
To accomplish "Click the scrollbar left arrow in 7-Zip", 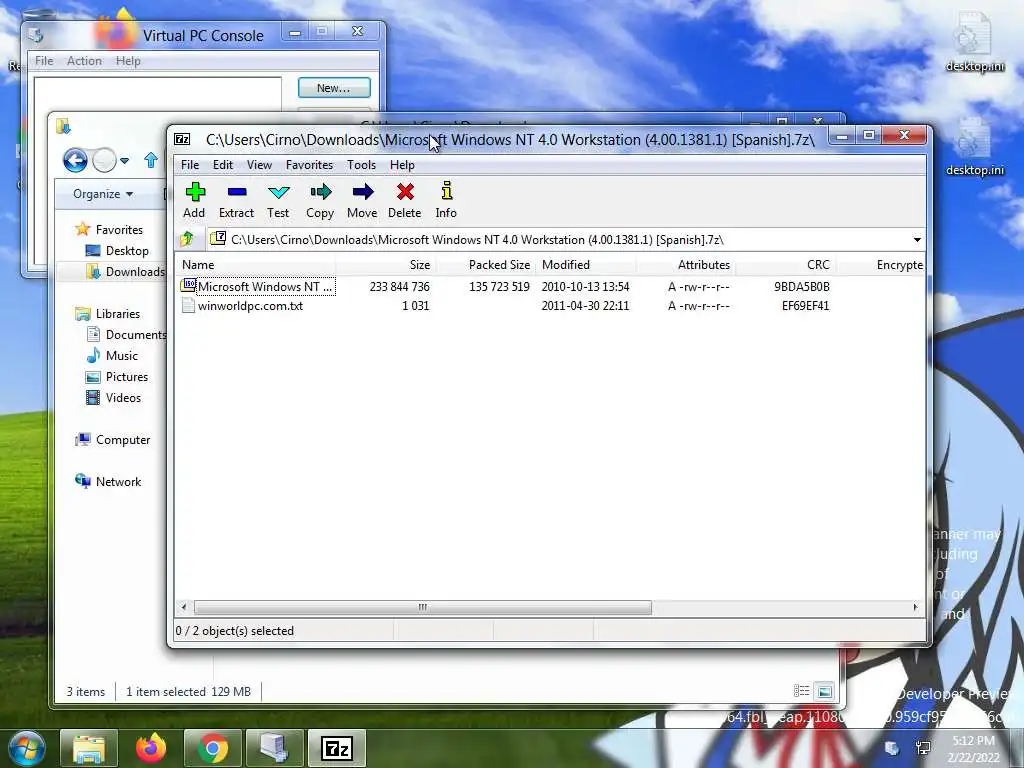I will 184,607.
